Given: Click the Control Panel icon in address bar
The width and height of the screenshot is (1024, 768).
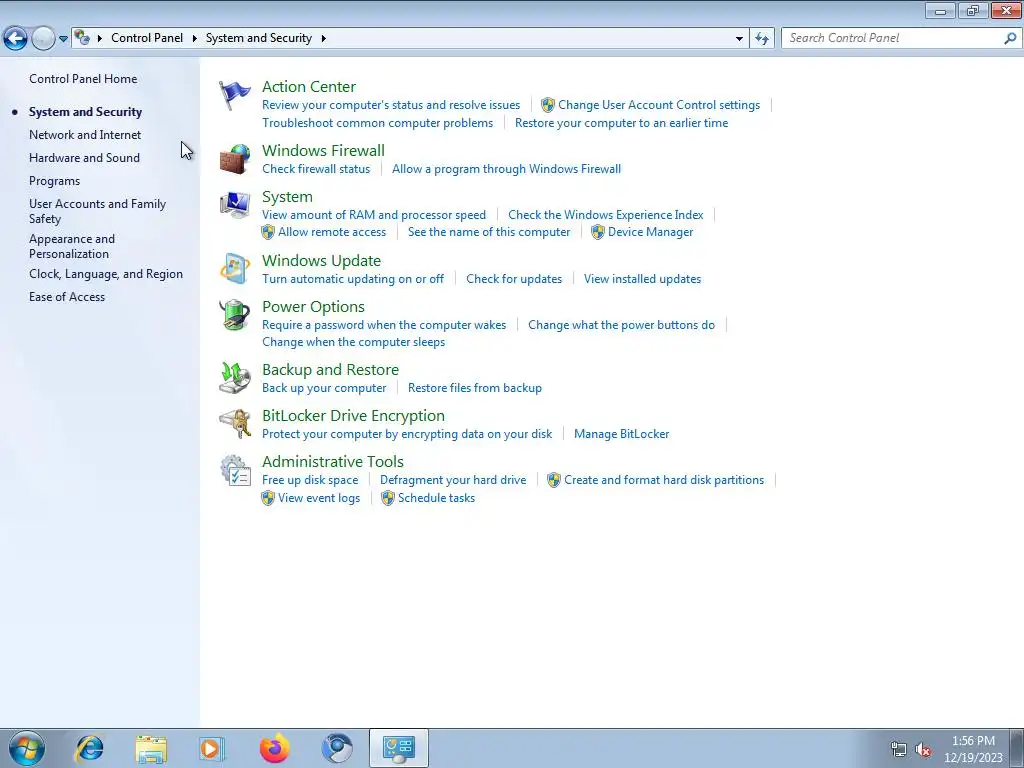Looking at the screenshot, I should tap(82, 38).
